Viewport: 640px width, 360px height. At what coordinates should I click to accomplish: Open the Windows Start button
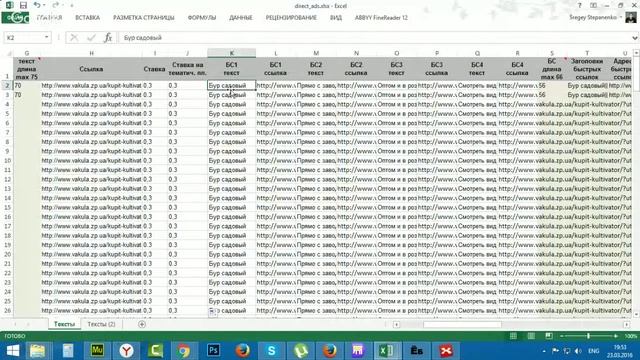click(13, 351)
